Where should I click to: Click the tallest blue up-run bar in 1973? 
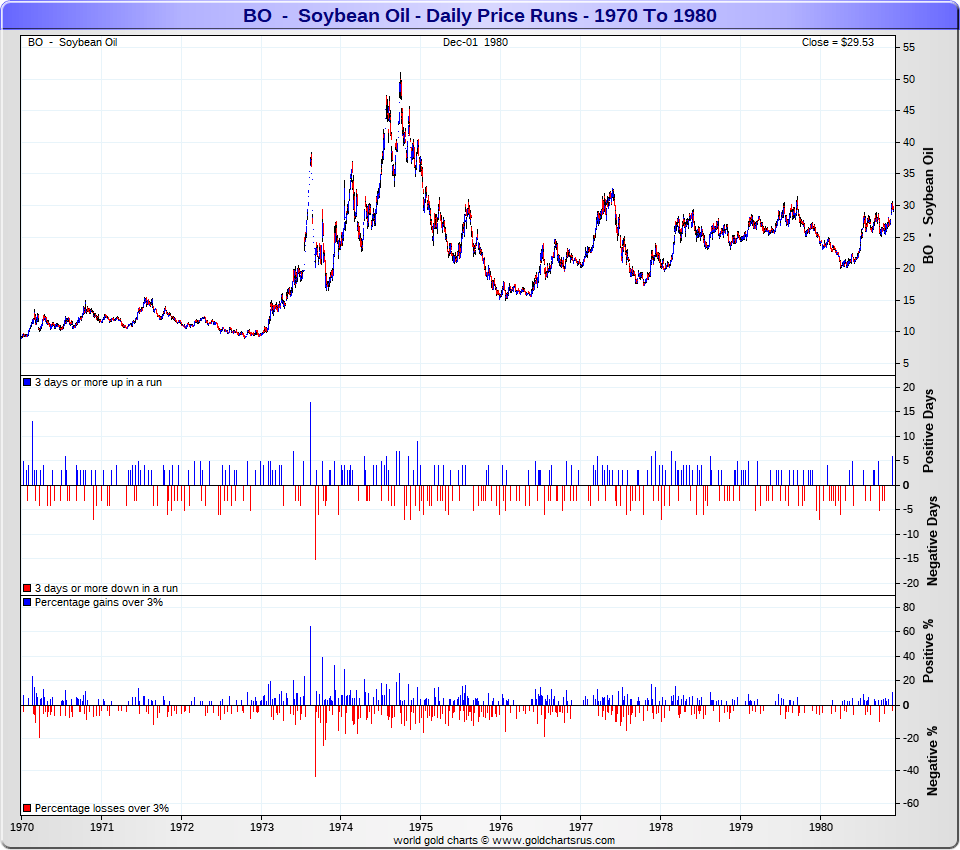pos(310,443)
